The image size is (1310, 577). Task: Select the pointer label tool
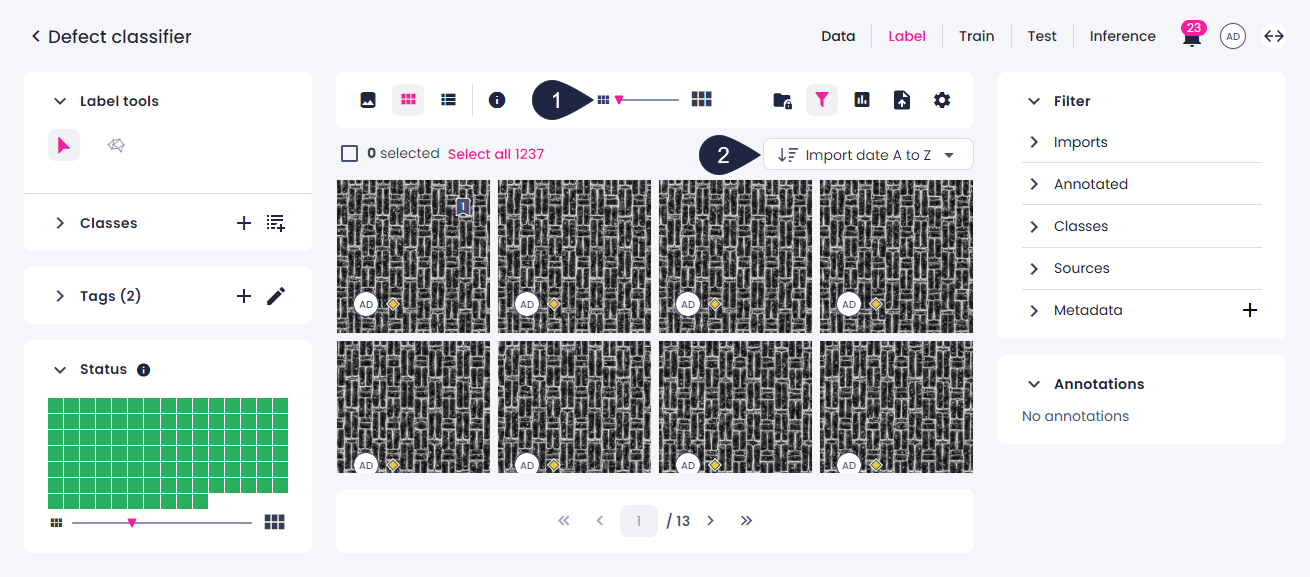[64, 146]
